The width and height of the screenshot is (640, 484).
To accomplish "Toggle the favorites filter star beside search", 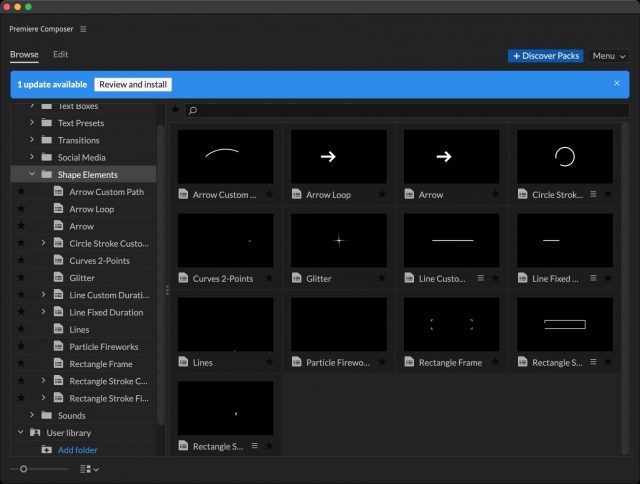I will 176,110.
